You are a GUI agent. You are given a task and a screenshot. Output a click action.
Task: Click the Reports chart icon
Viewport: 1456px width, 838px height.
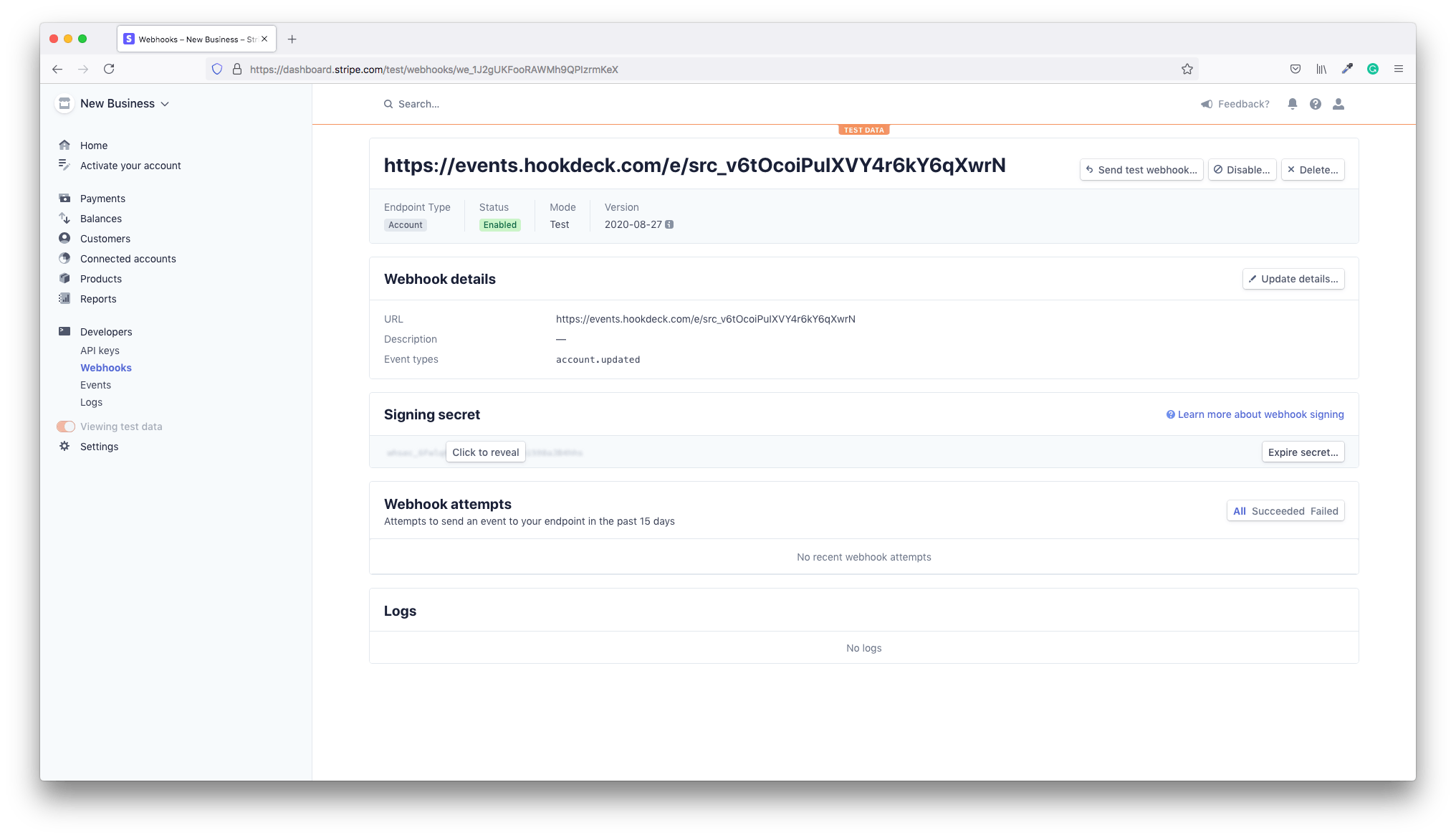point(64,298)
